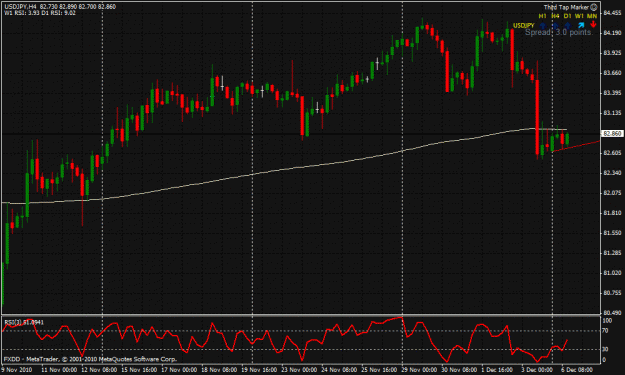Click the 25 Nov 16:00 time label
Viewport: 625px width, 375px height.
pyautogui.click(x=379, y=370)
